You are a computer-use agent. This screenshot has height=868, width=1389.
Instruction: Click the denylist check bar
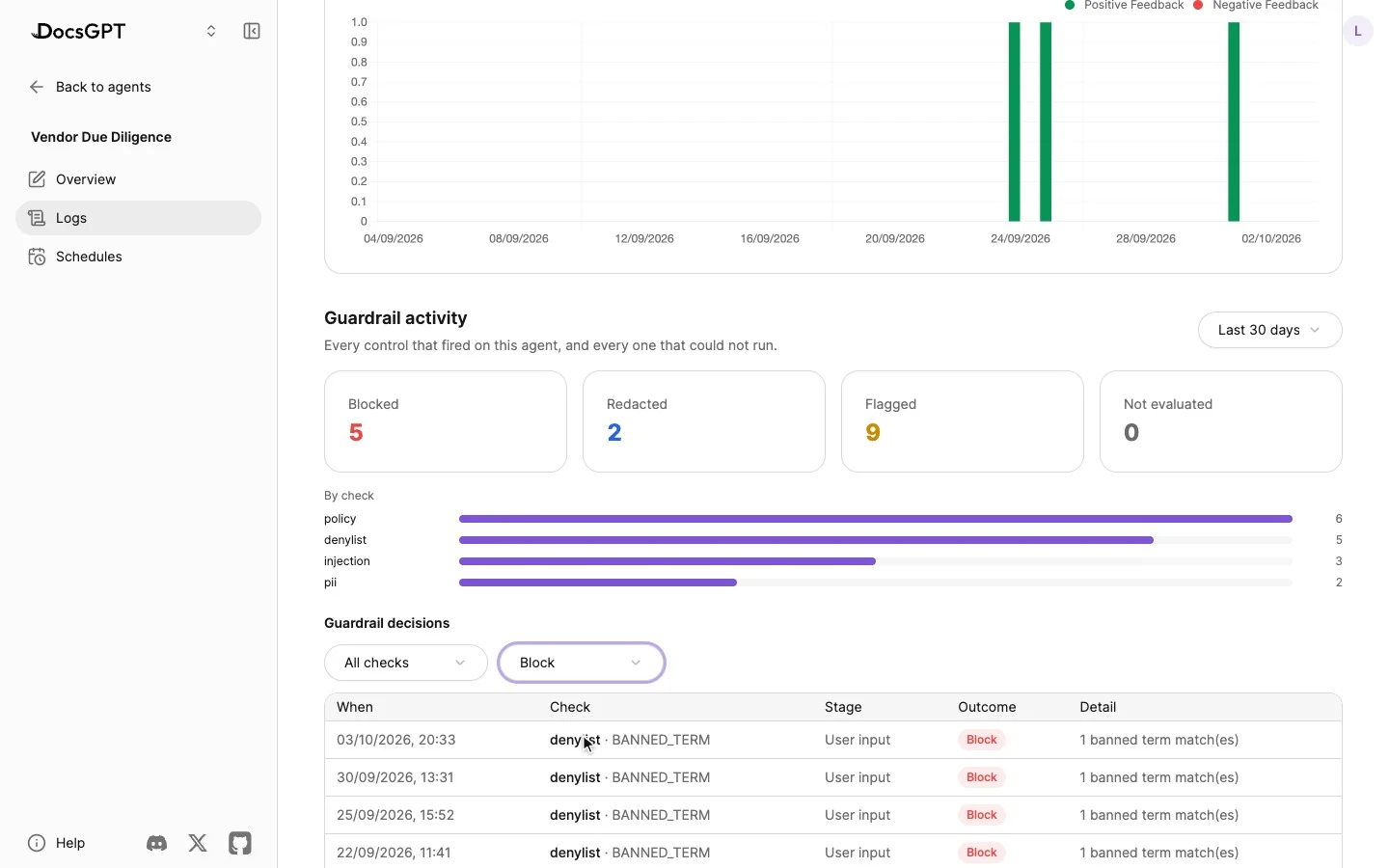click(x=806, y=540)
